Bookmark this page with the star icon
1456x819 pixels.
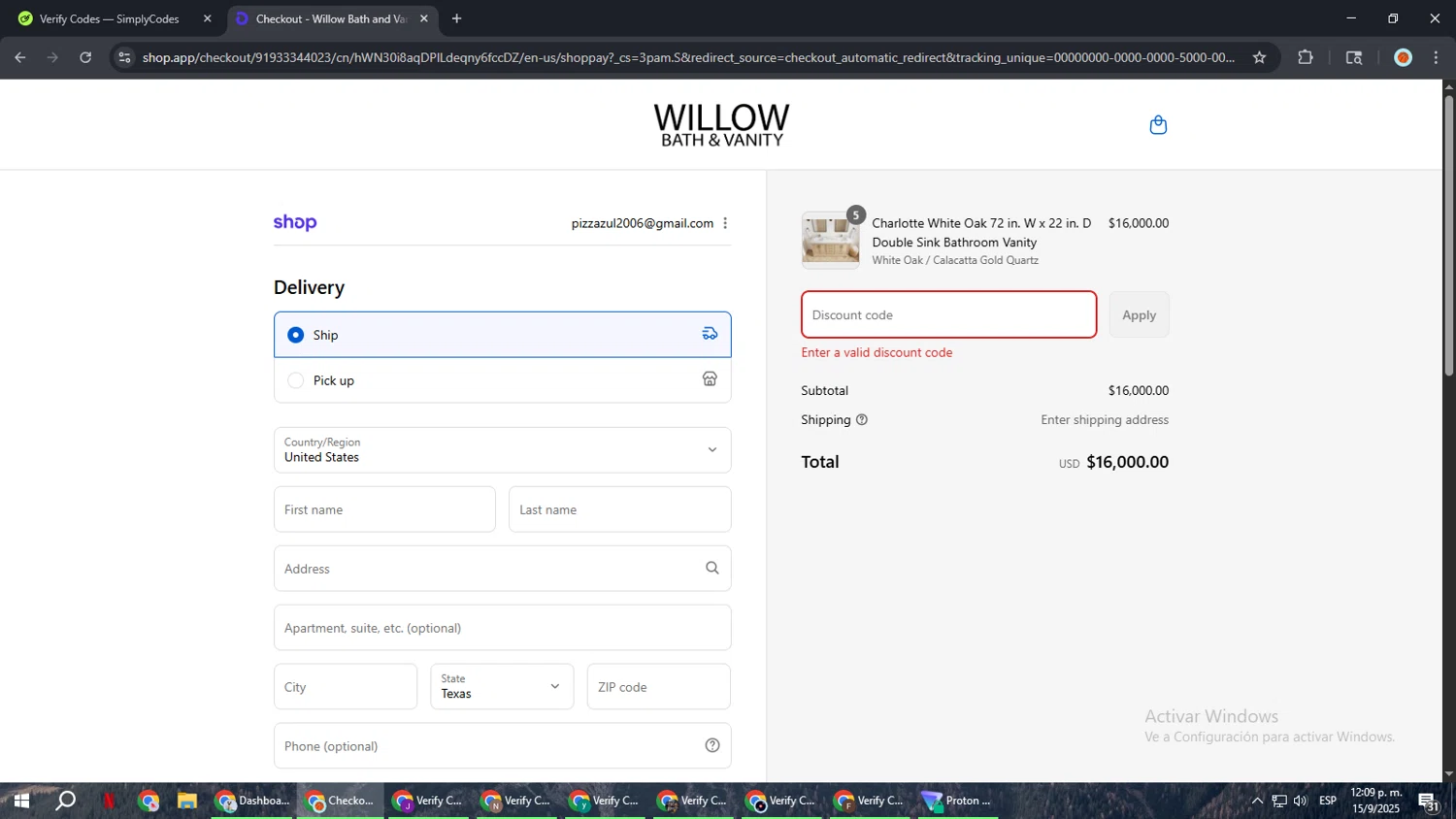1259,57
